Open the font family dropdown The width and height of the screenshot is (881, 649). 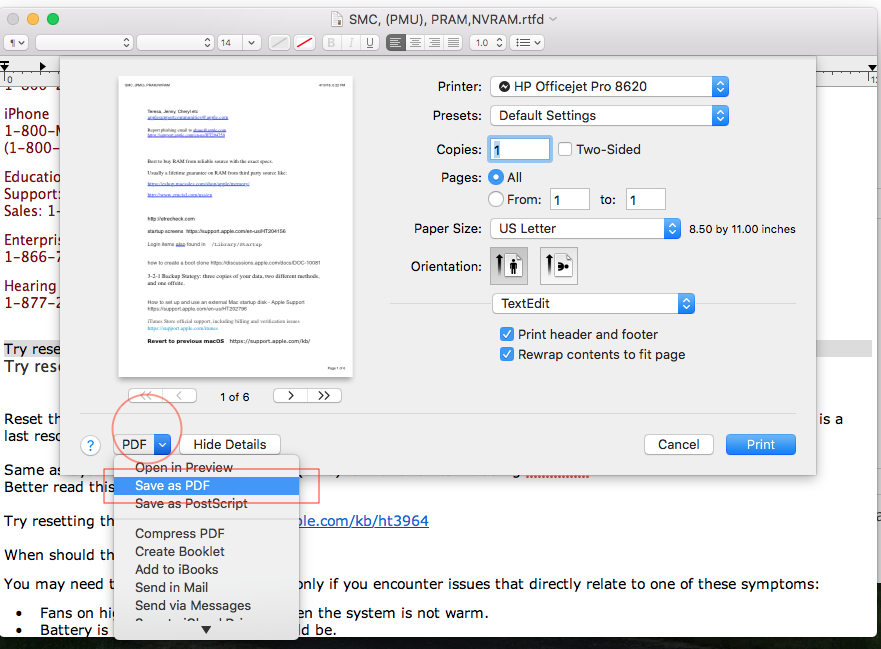click(84, 43)
